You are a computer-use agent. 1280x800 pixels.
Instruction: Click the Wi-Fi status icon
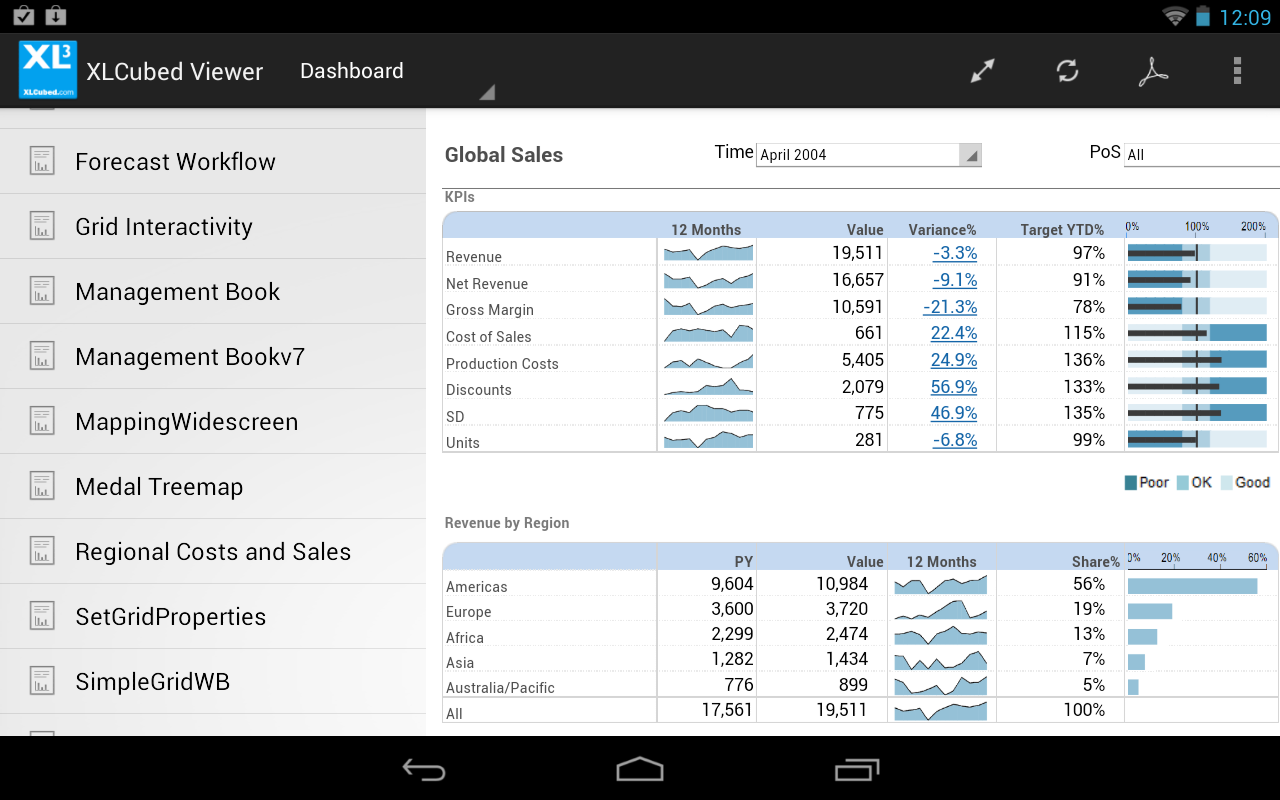pyautogui.click(x=1173, y=16)
